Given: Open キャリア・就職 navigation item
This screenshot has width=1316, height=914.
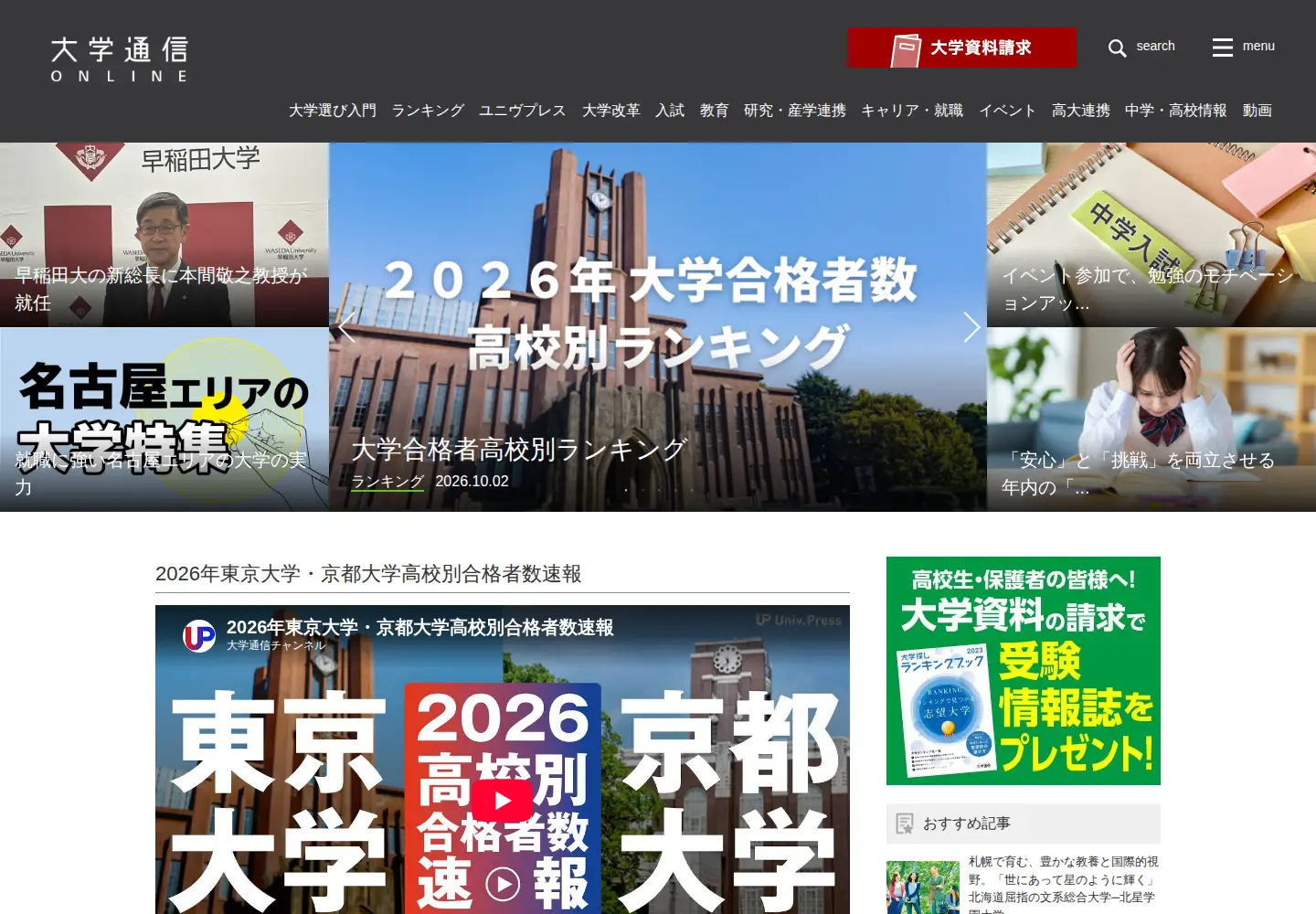Looking at the screenshot, I should [912, 111].
